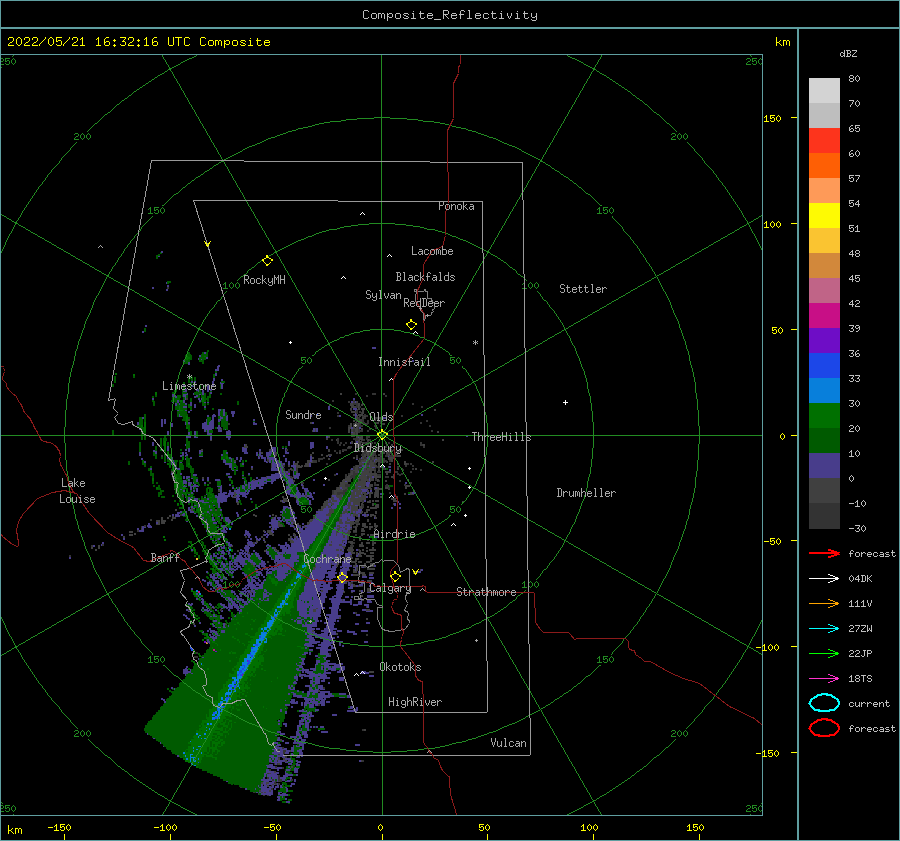The width and height of the screenshot is (900, 841).
Task: Click the Strathmore label
Action: (486, 592)
